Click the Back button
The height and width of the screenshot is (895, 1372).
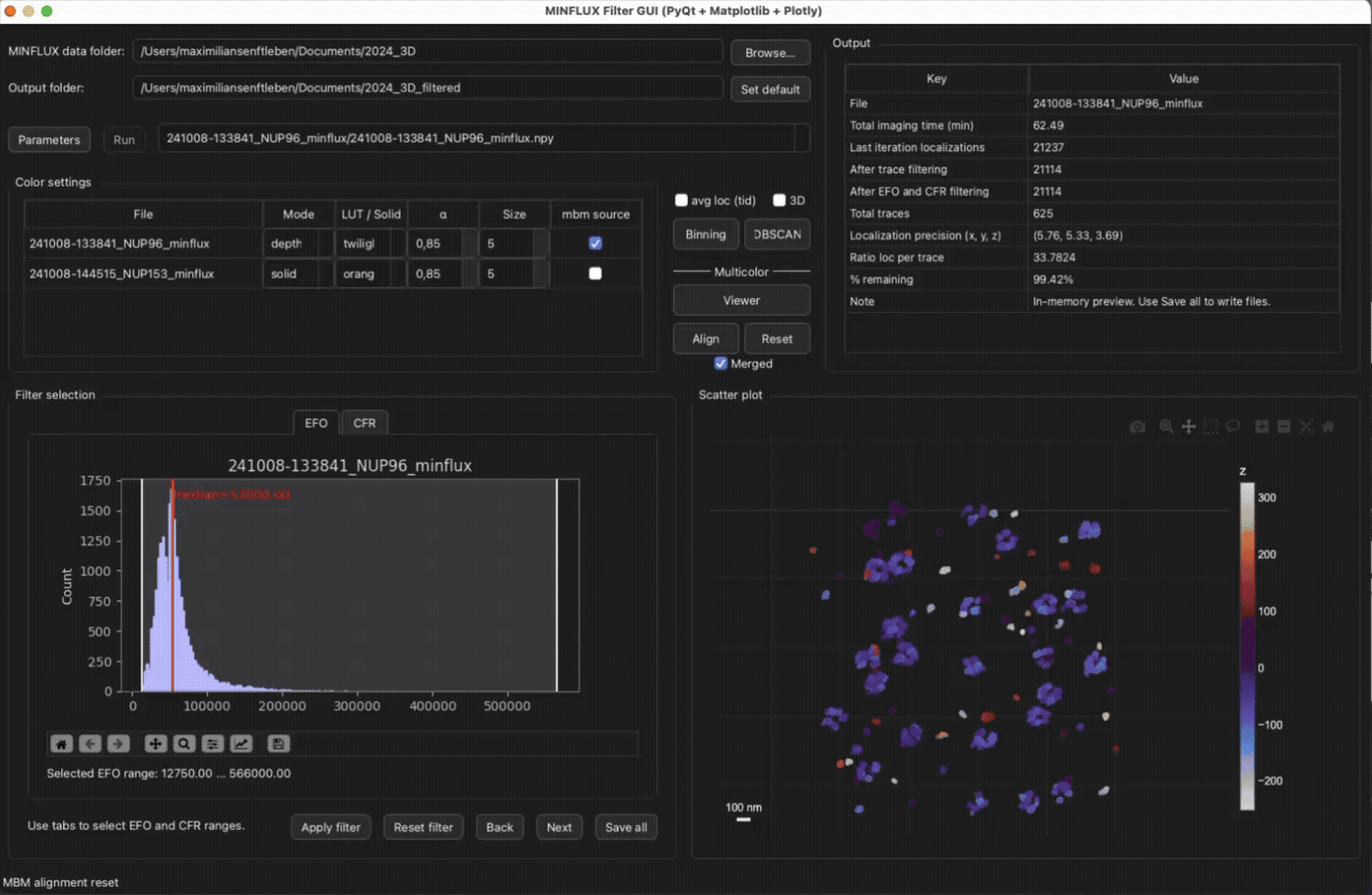click(x=499, y=827)
